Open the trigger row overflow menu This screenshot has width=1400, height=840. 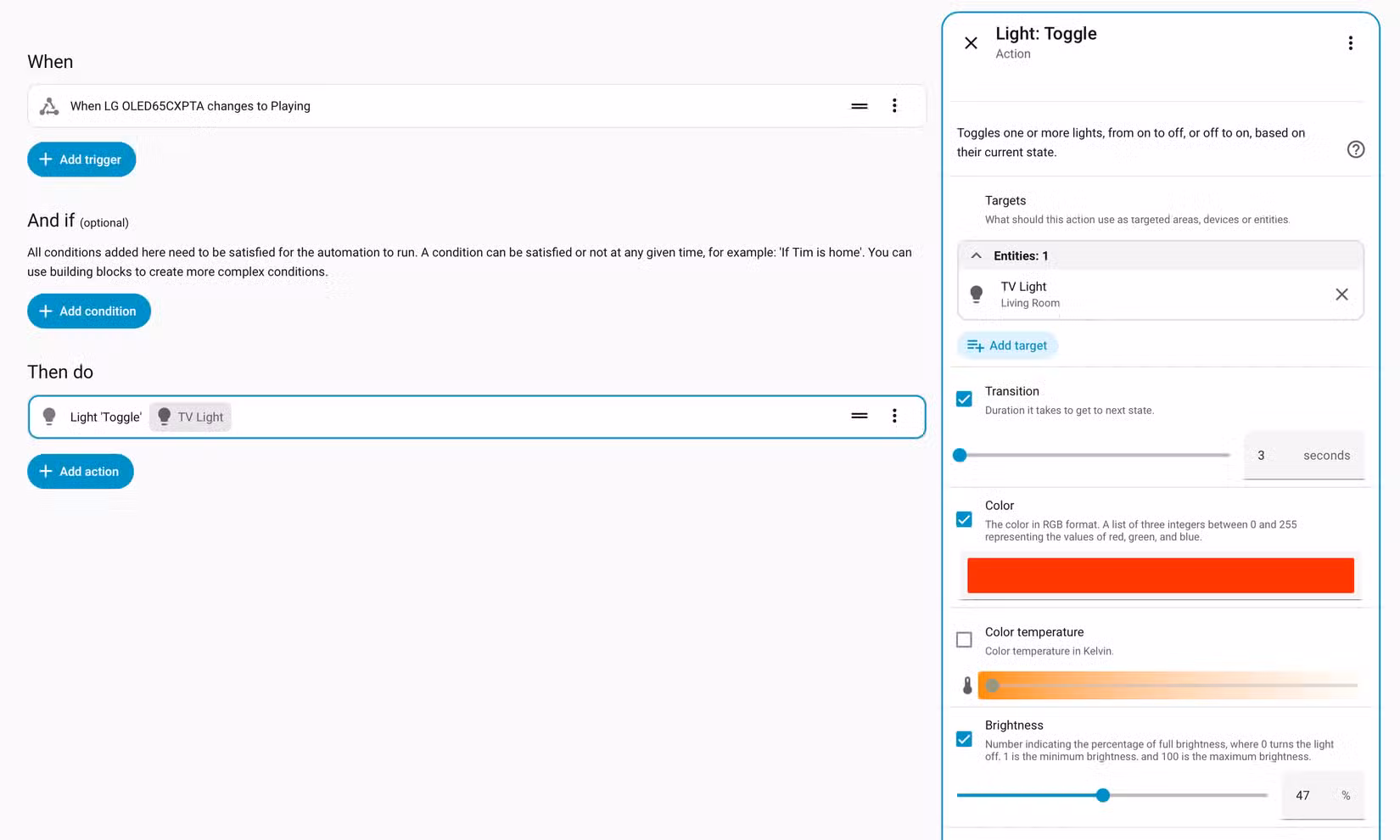pyautogui.click(x=894, y=105)
